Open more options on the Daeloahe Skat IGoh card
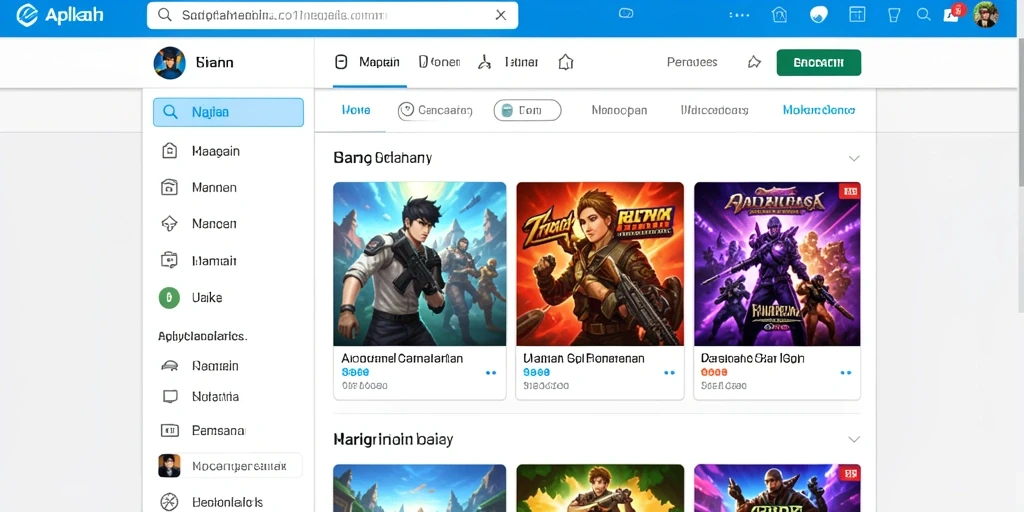The image size is (1024, 512). pos(846,373)
